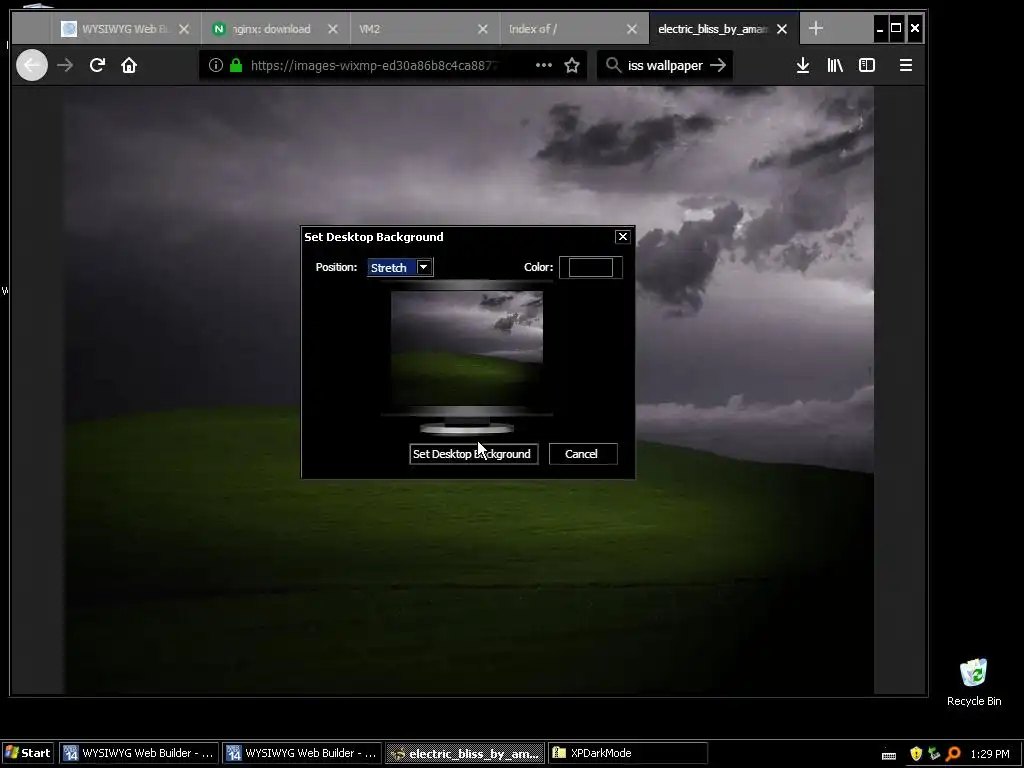
Task: Open the Library bookmarks icon
Action: [835, 65]
